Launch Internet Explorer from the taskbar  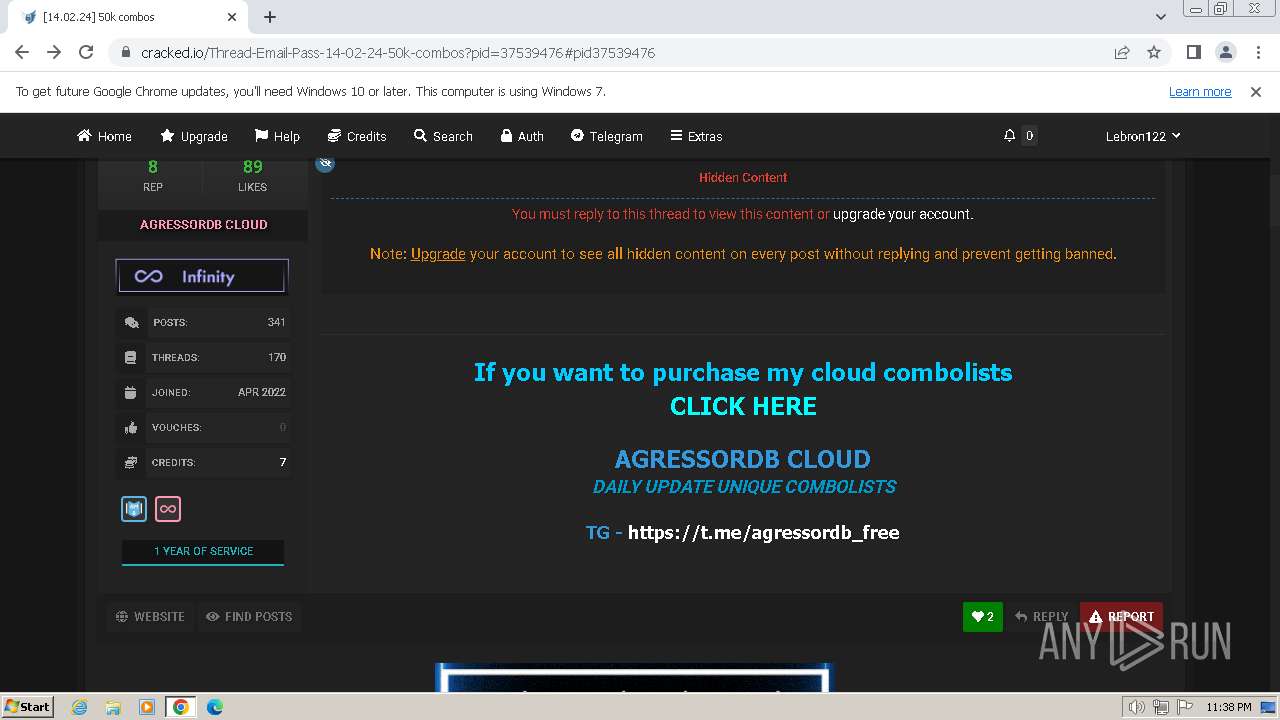tap(80, 707)
